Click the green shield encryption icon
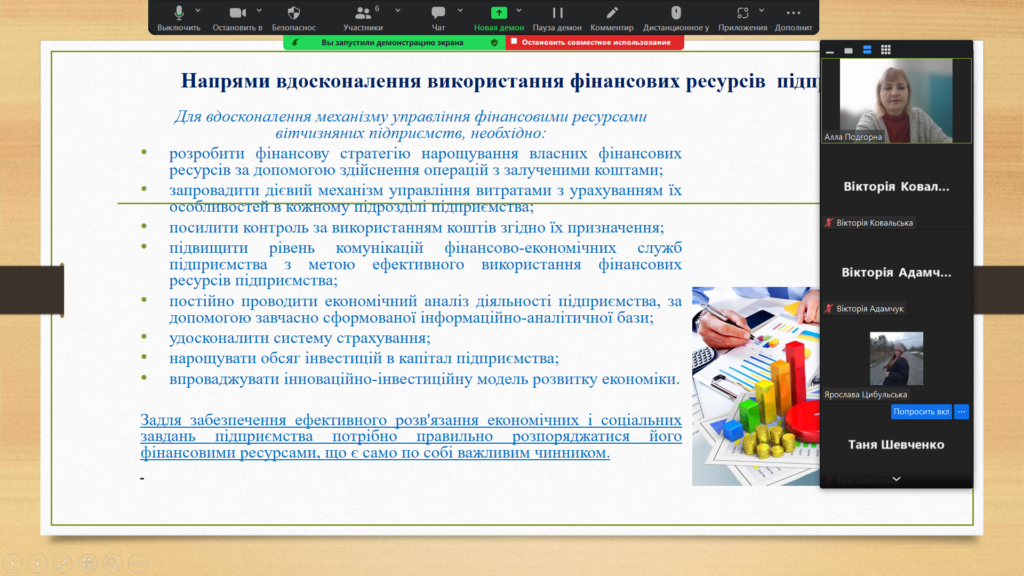 [x=494, y=42]
